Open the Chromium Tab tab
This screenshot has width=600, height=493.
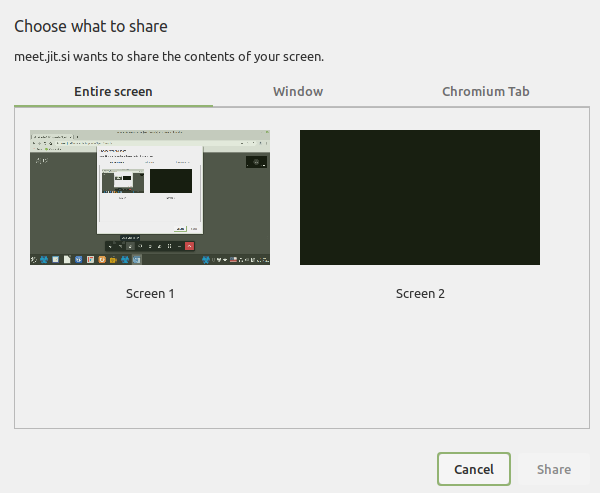pos(486,92)
